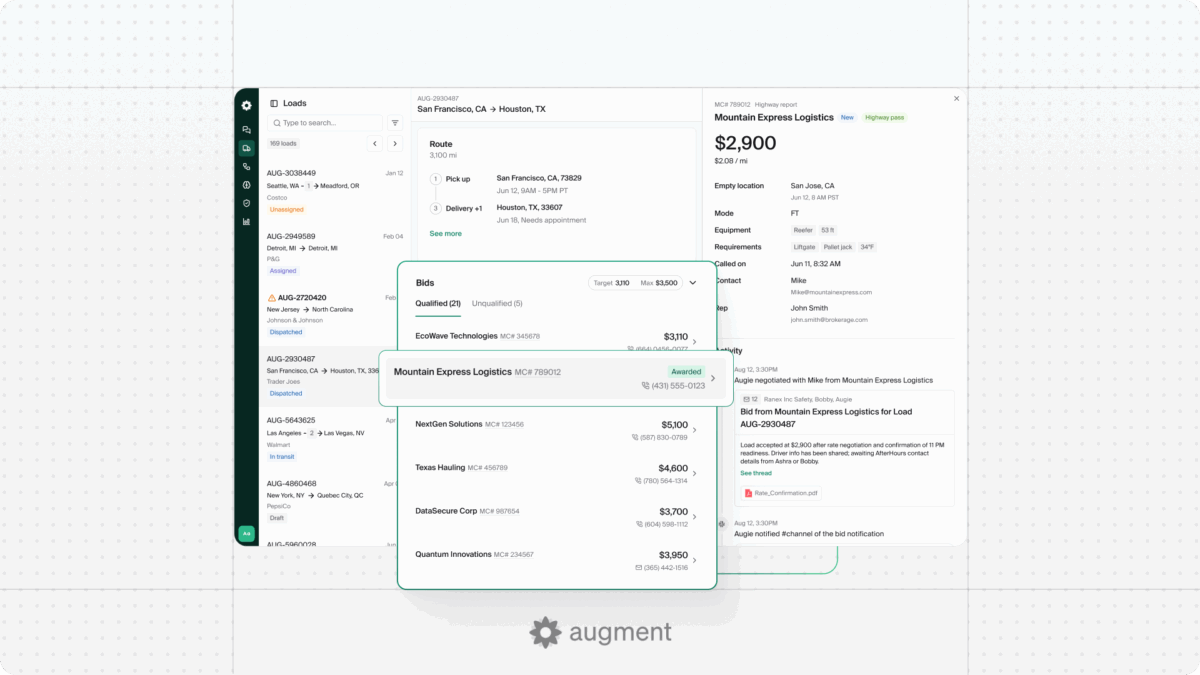Select load AUG-3038449 Seattle to Meadford
This screenshot has width=1200, height=675.
tap(335, 191)
